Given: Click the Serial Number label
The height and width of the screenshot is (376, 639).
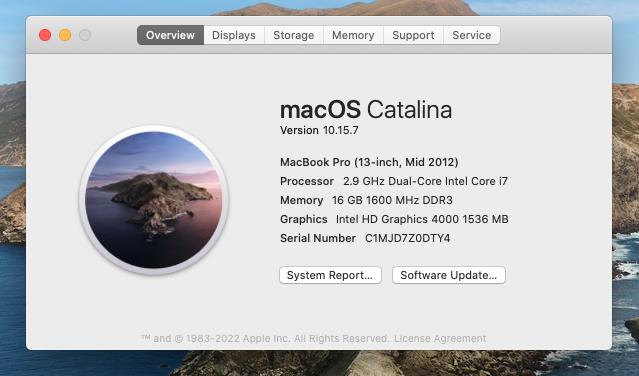Looking at the screenshot, I should click(318, 238).
